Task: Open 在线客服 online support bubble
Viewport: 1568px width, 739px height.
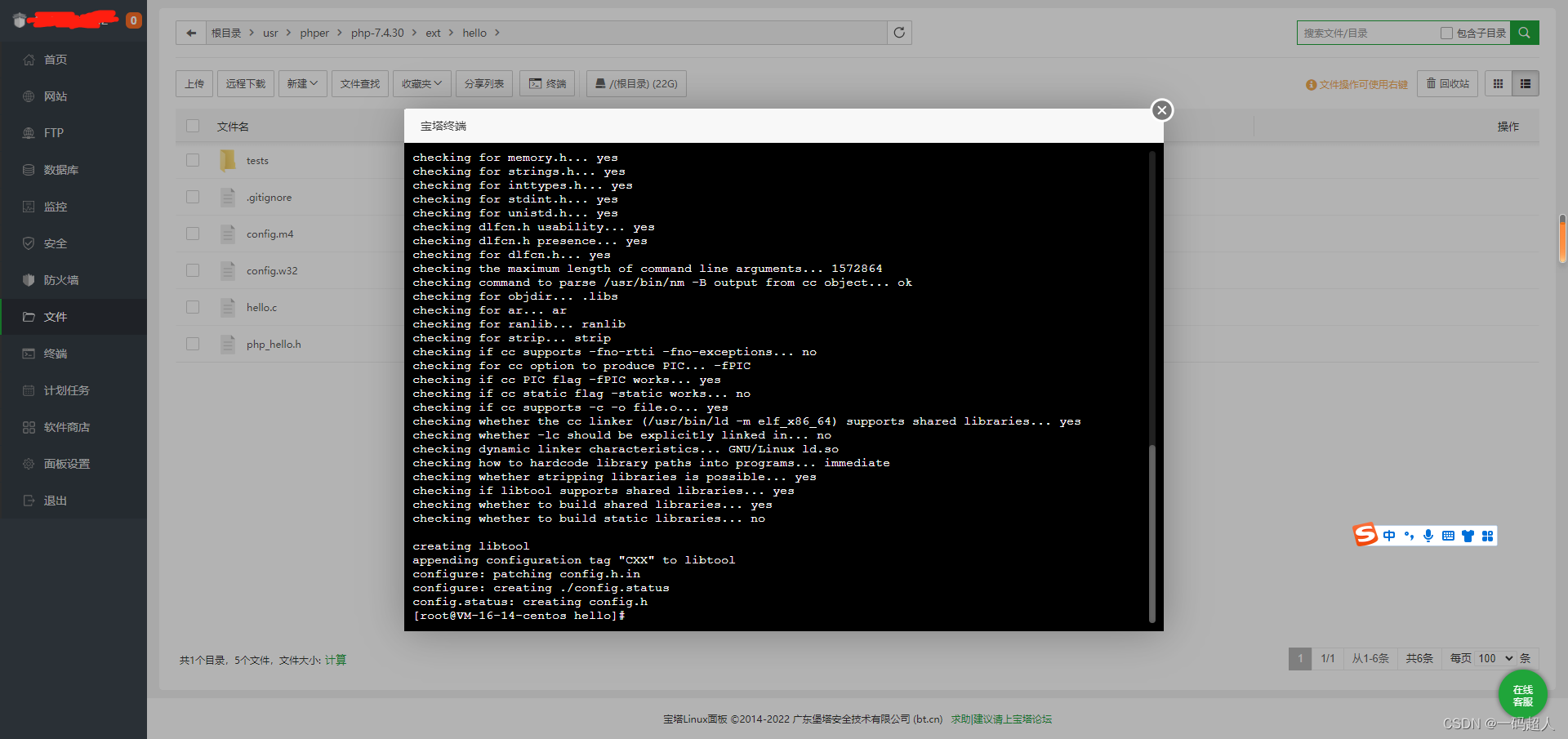Action: pyautogui.click(x=1522, y=695)
